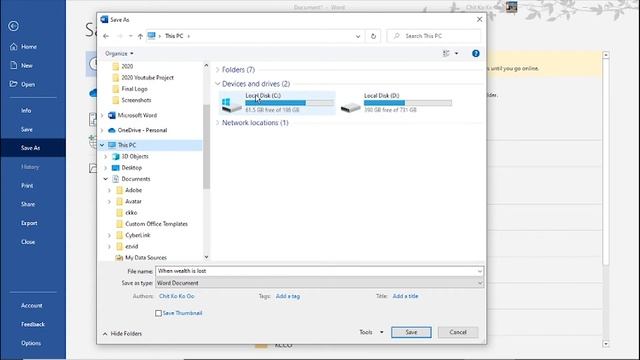This screenshot has width=640, height=360.
Task: Open the Tools dropdown
Action: pos(371,332)
